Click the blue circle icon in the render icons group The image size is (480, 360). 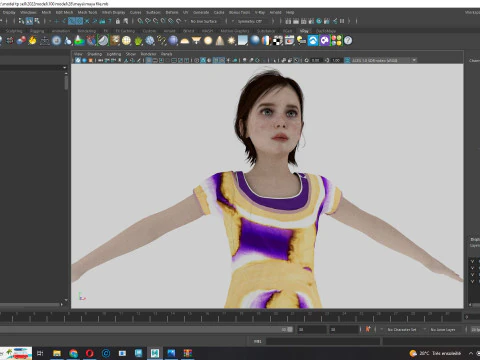pyautogui.click(x=319, y=21)
